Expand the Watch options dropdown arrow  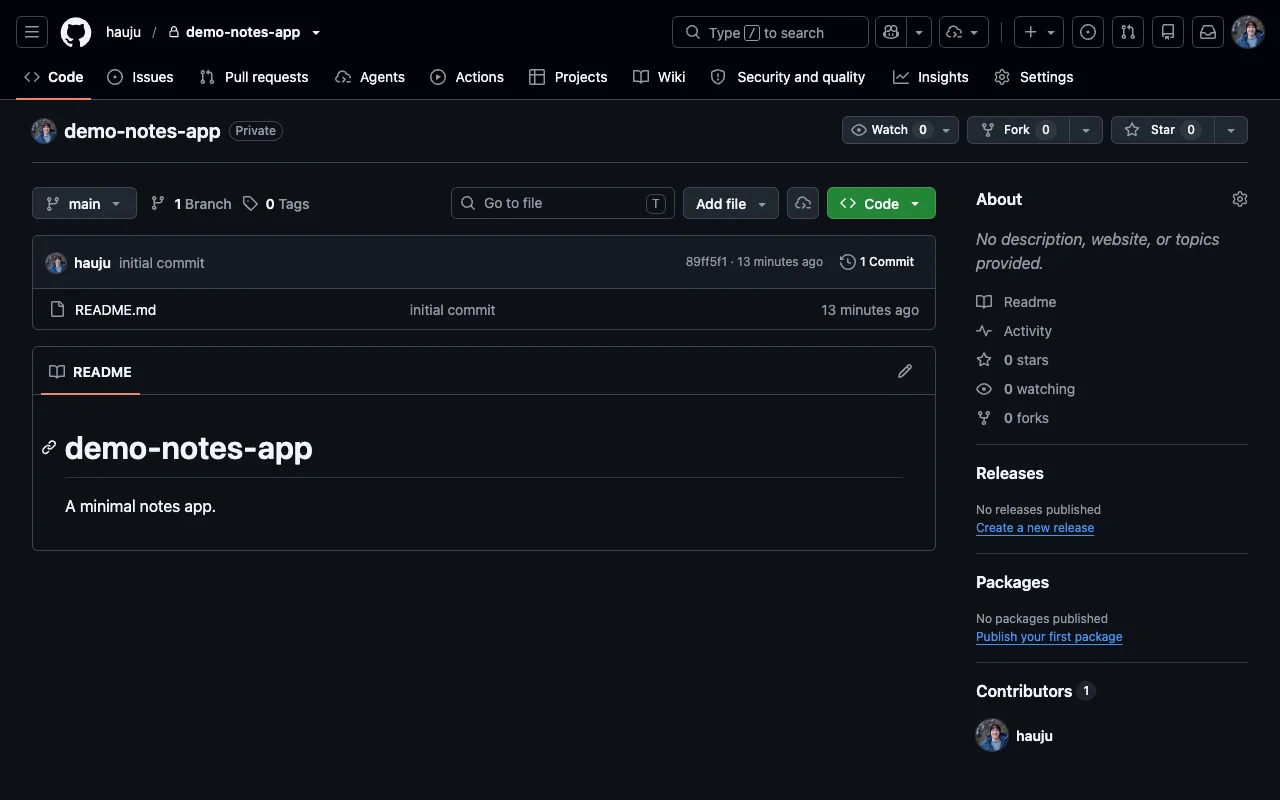click(x=947, y=130)
